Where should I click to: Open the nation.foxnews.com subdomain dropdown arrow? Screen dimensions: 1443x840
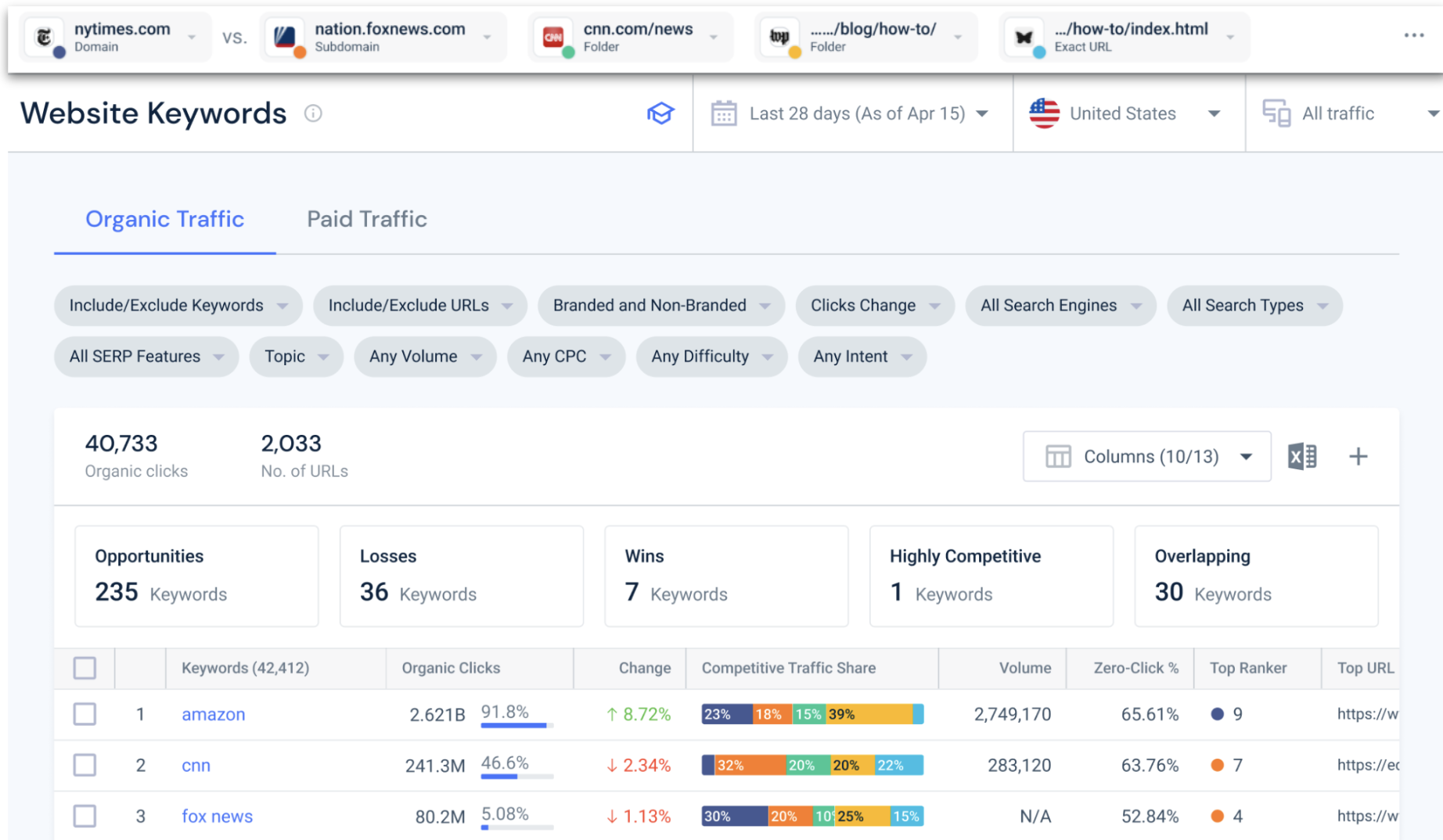(488, 37)
